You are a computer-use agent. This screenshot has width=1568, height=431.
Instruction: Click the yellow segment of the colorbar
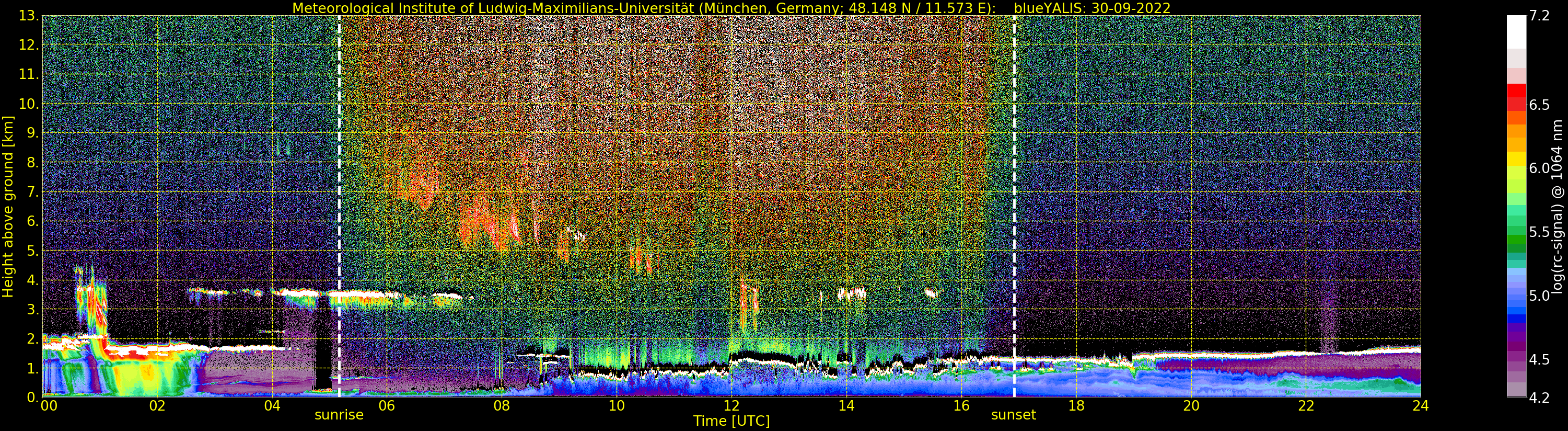[x=1516, y=158]
